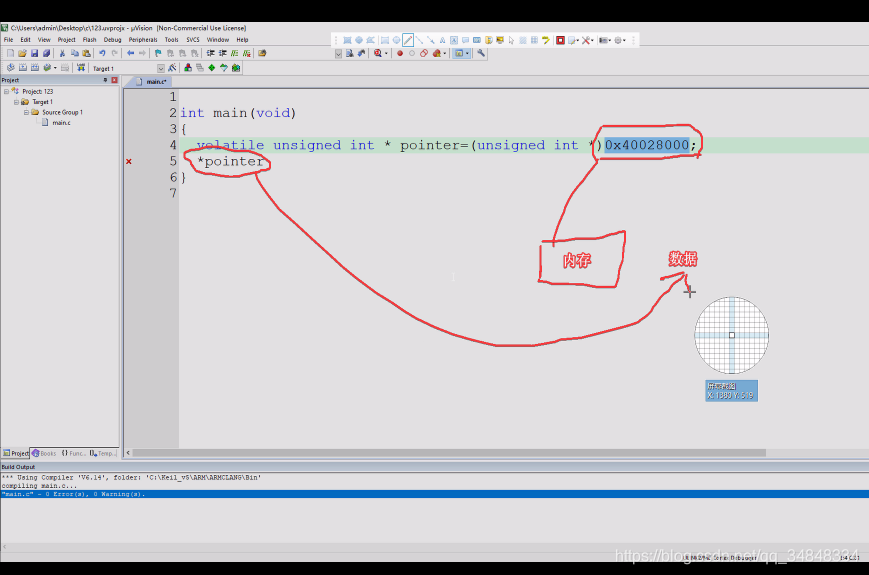Open the Project menu
The width and height of the screenshot is (869, 575).
67,40
